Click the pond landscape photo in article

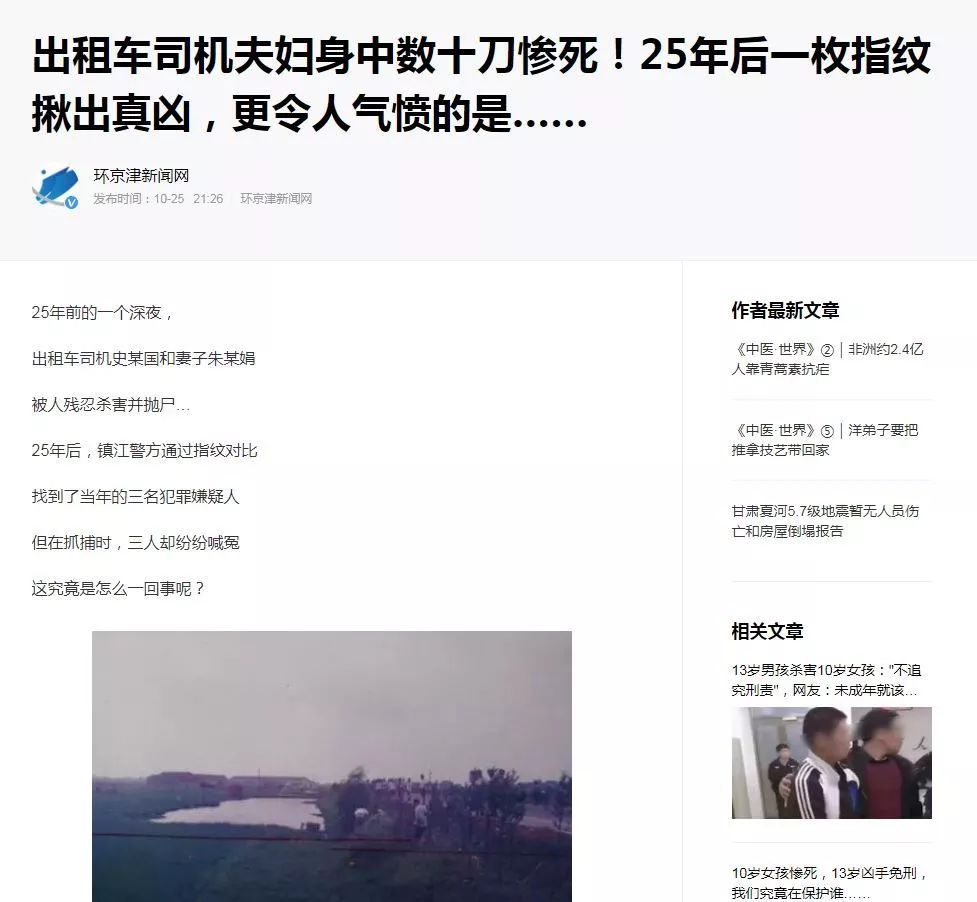(x=331, y=766)
